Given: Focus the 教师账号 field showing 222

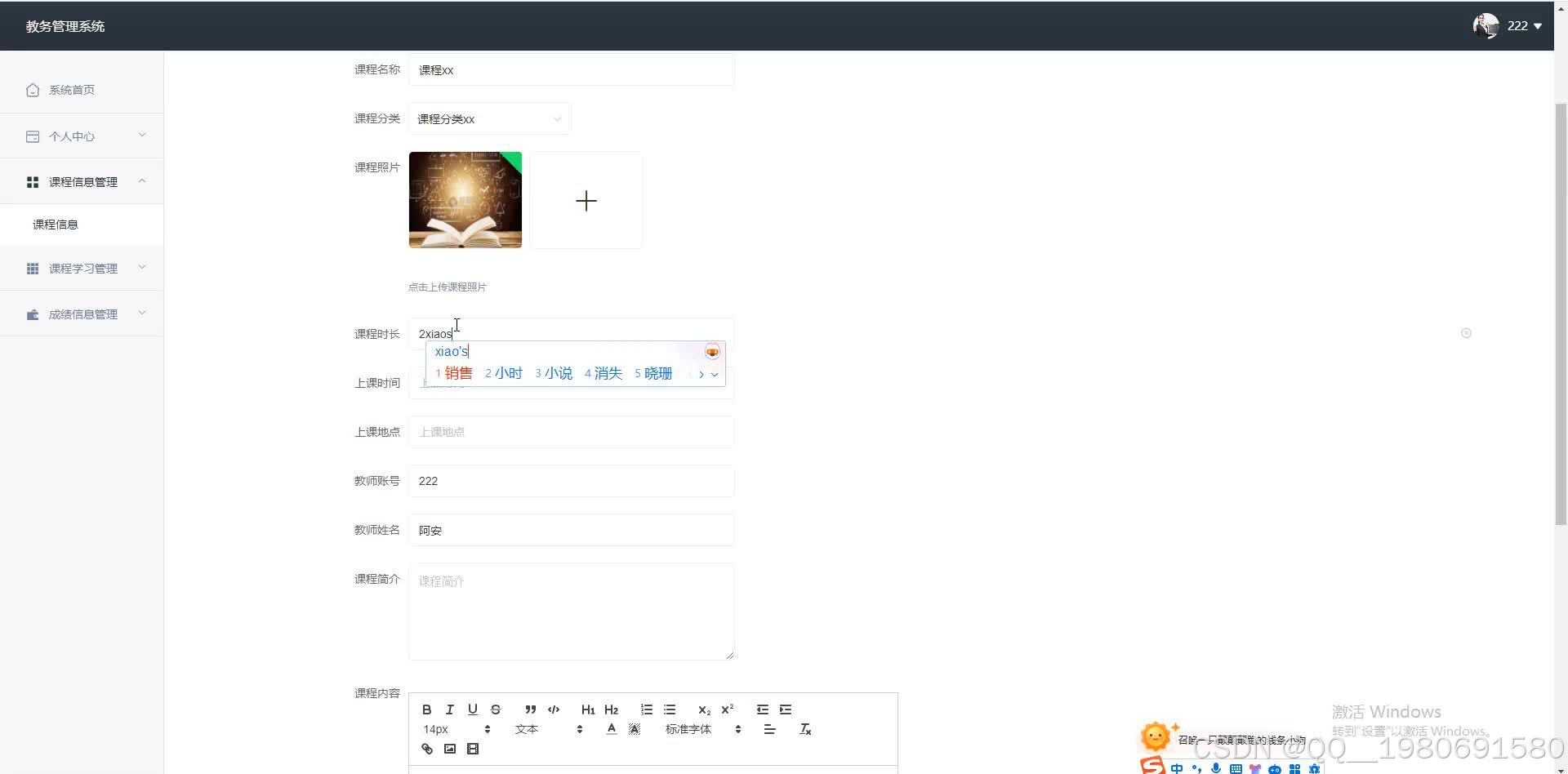Looking at the screenshot, I should click(x=572, y=481).
